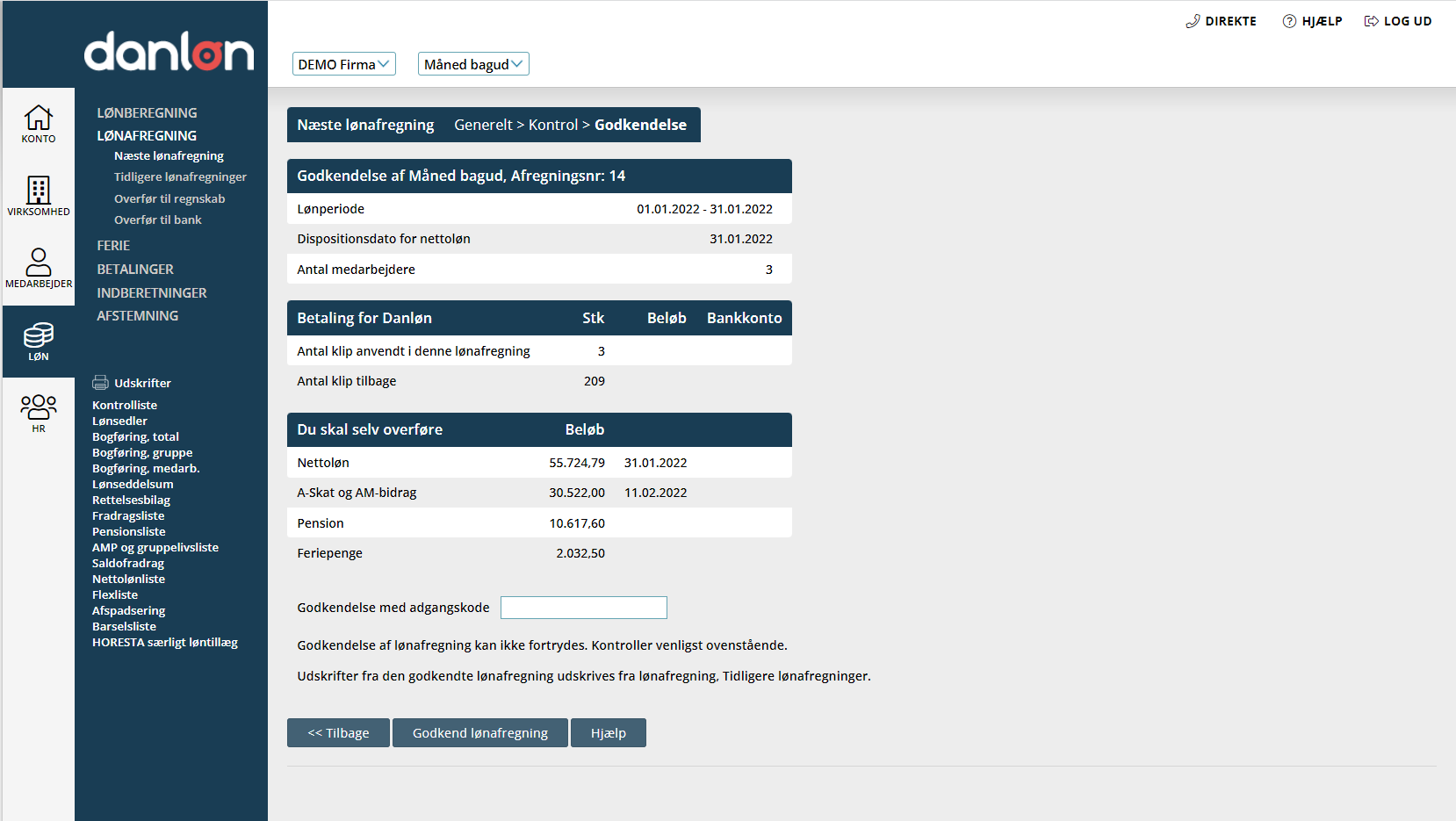This screenshot has width=1456, height=821.
Task: Navigate to Kontrol breadcrumb step
Action: point(552,125)
